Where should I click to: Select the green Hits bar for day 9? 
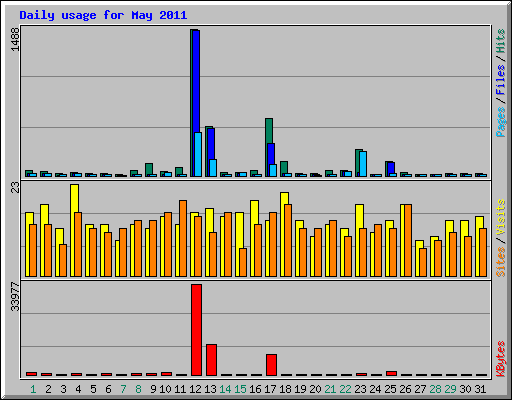tap(149, 169)
